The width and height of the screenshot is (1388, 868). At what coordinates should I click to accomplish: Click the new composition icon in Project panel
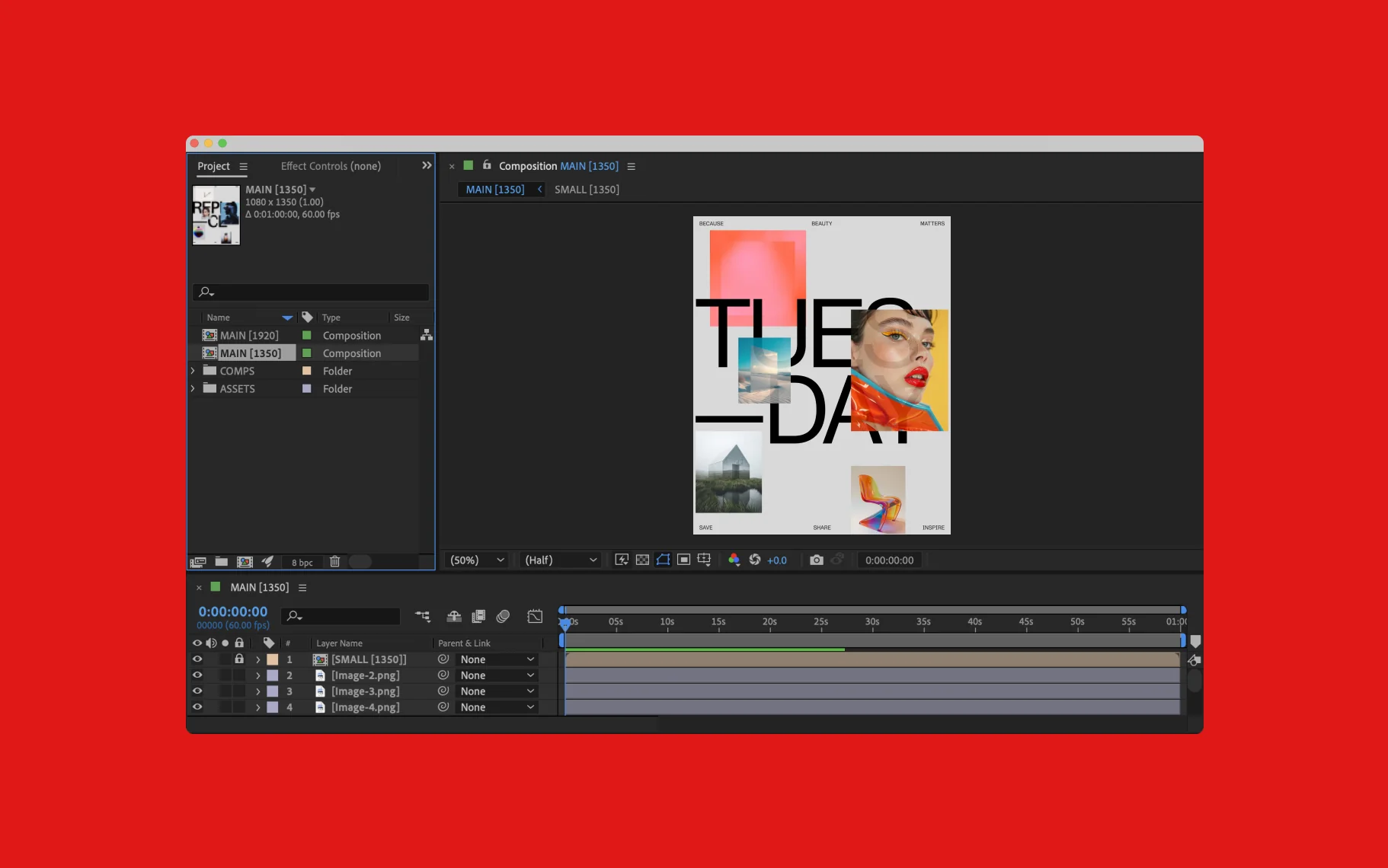[x=245, y=562]
